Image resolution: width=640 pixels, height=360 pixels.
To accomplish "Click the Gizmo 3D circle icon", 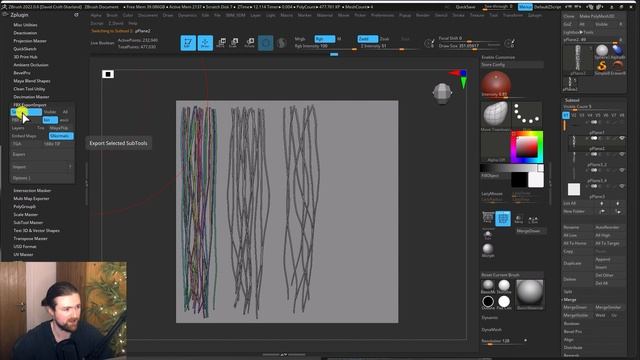I will (265, 42).
